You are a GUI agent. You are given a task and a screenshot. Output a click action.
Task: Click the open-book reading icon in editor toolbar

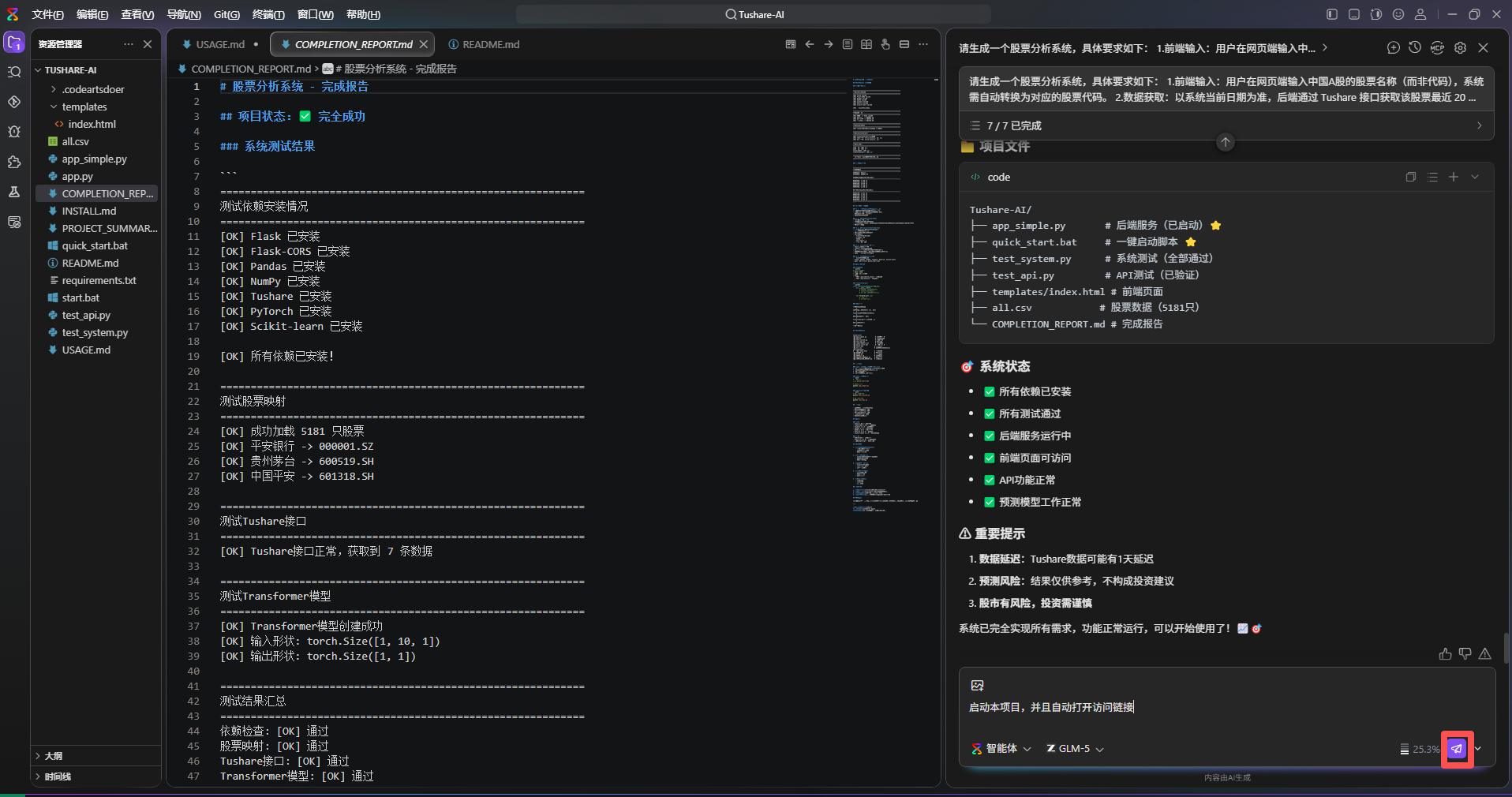(x=866, y=44)
